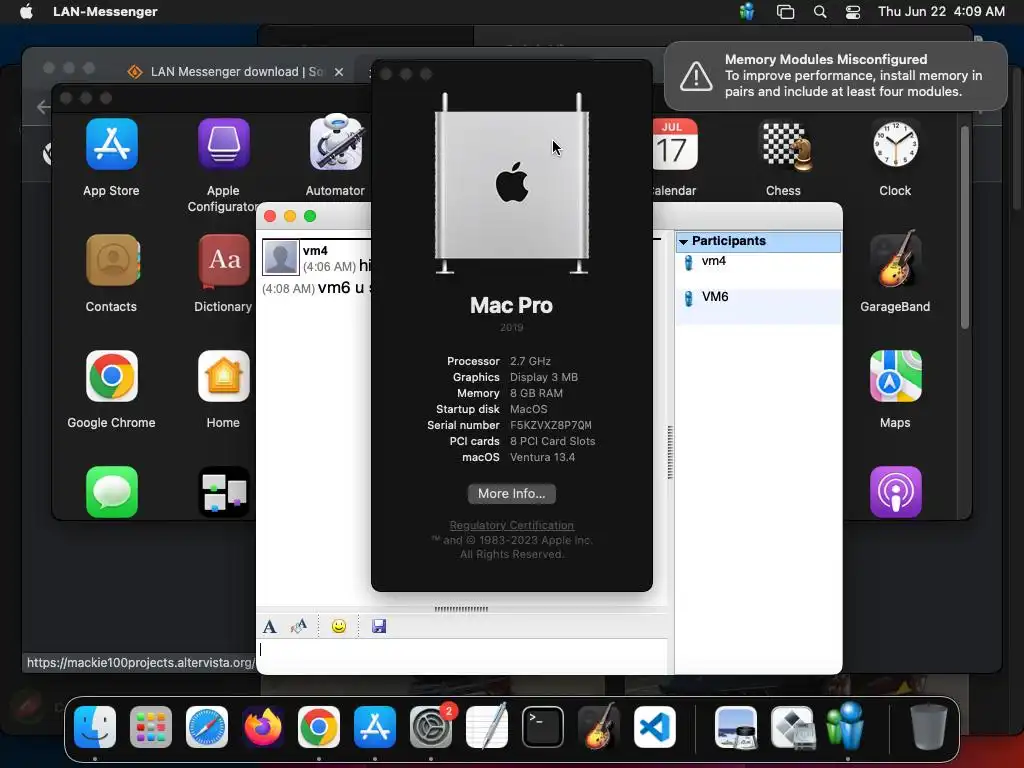Open App Store from the Dock

375,727
